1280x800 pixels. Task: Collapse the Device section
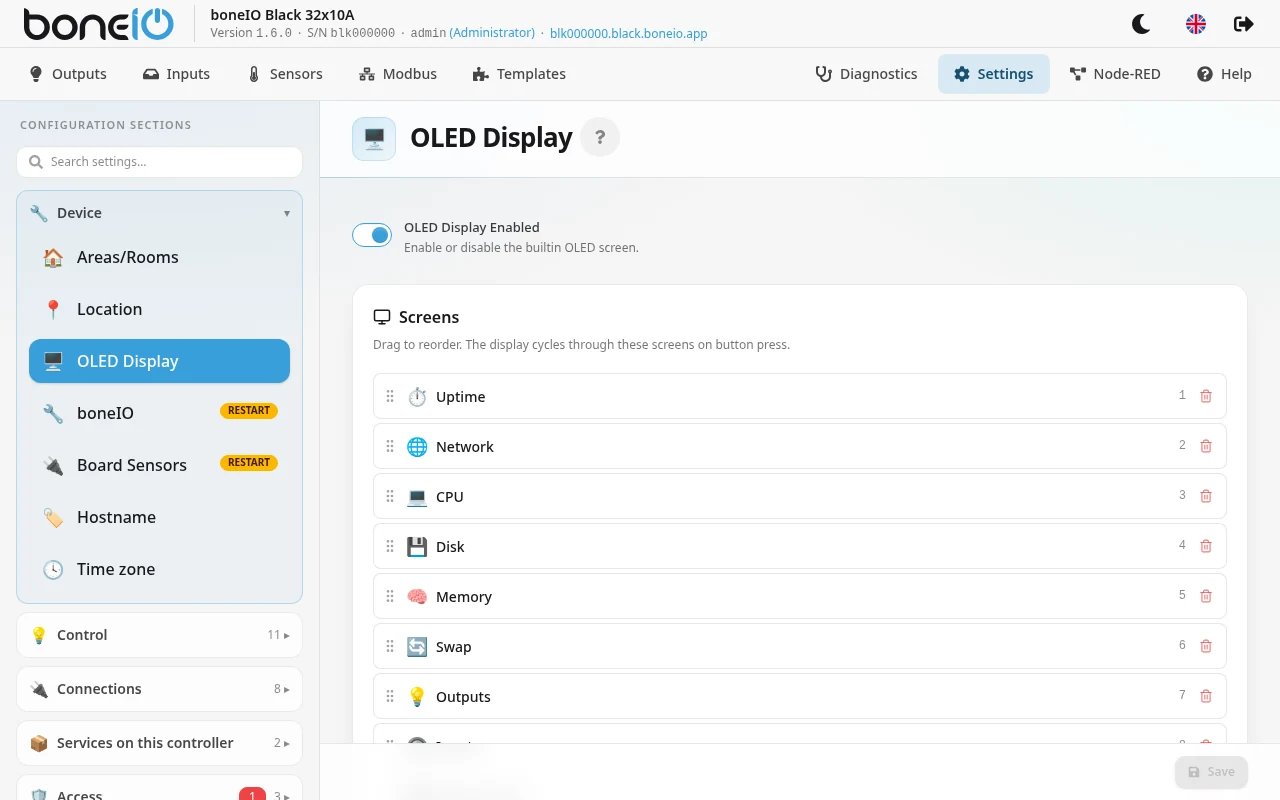(x=159, y=213)
